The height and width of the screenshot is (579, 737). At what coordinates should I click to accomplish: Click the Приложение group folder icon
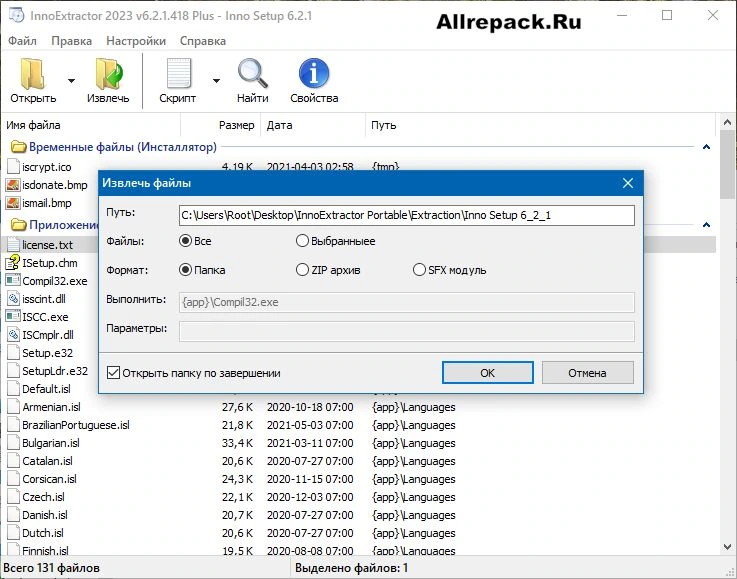click(18, 225)
